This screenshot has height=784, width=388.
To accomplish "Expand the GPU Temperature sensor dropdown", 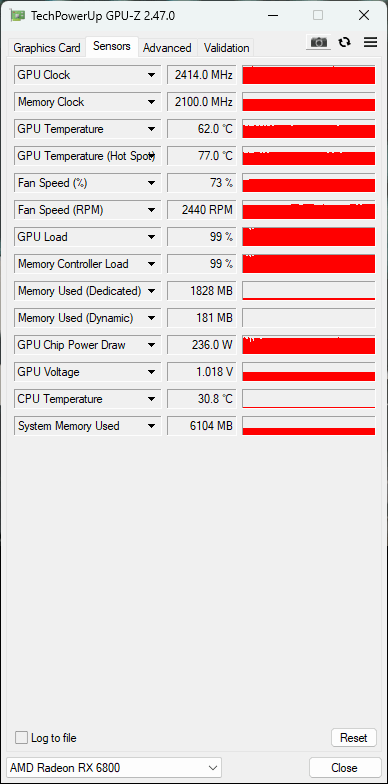I will 151,129.
